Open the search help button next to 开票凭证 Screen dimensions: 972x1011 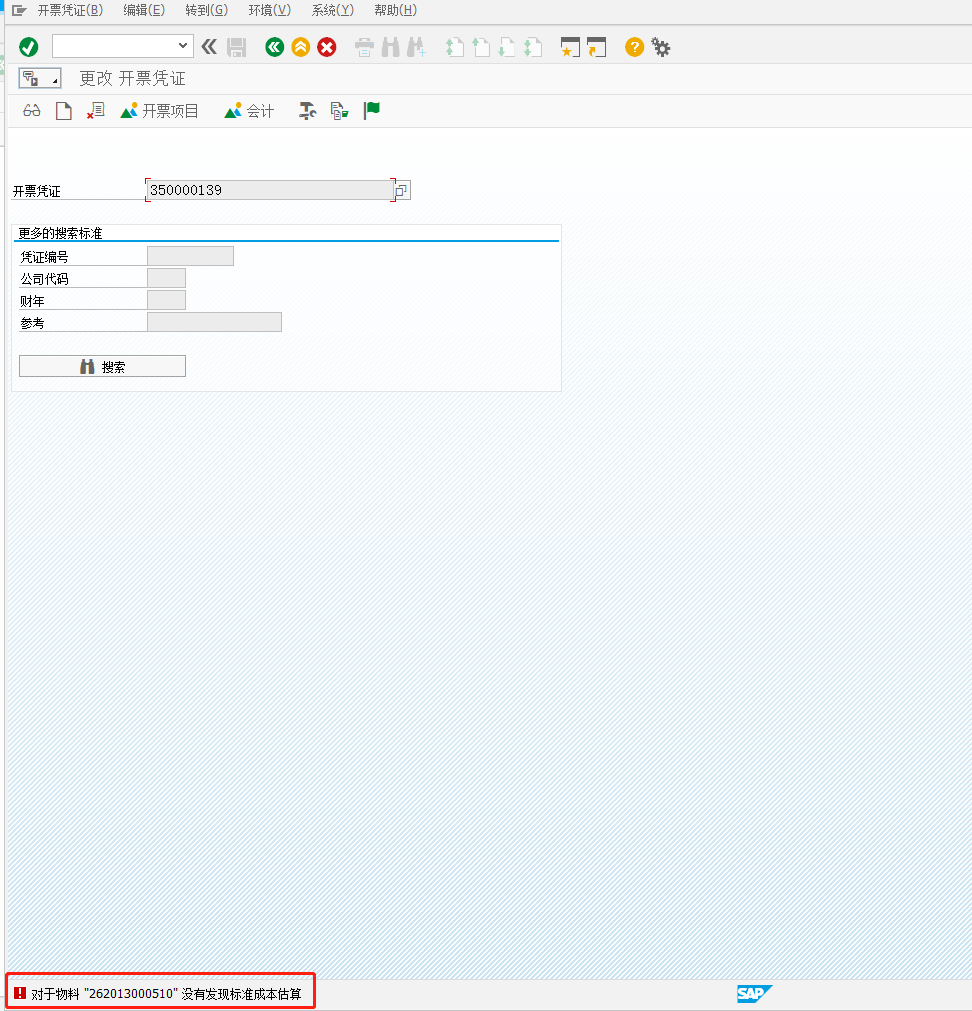pos(402,190)
